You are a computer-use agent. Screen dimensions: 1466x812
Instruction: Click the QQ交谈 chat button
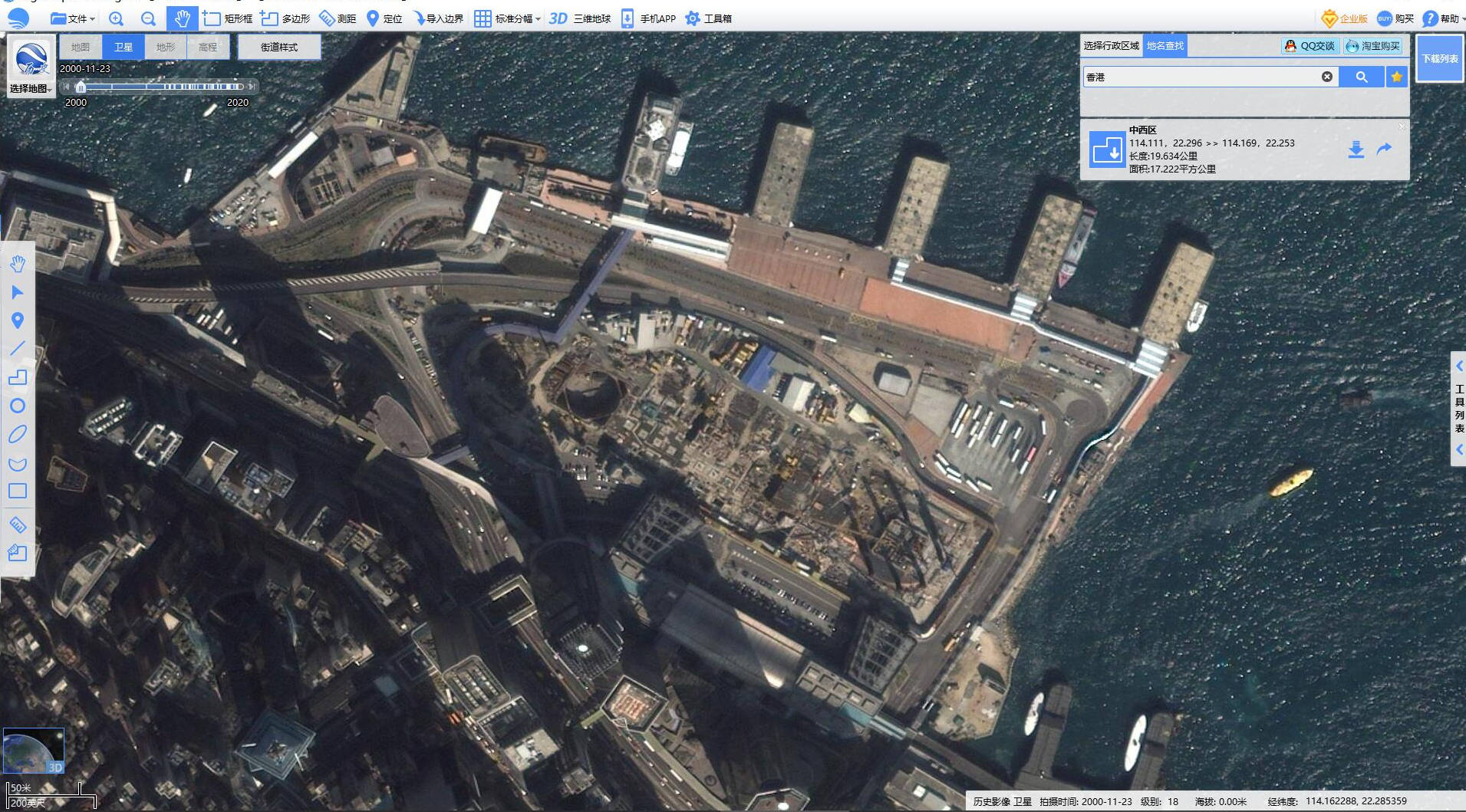coord(1310,46)
